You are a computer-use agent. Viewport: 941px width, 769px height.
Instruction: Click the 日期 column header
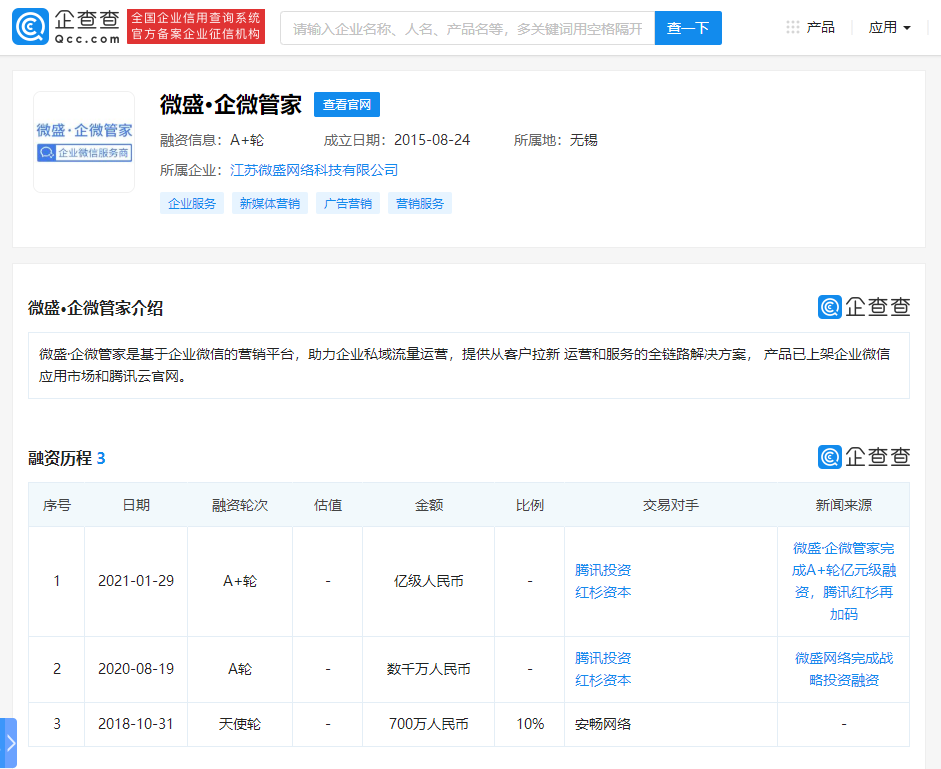point(136,505)
